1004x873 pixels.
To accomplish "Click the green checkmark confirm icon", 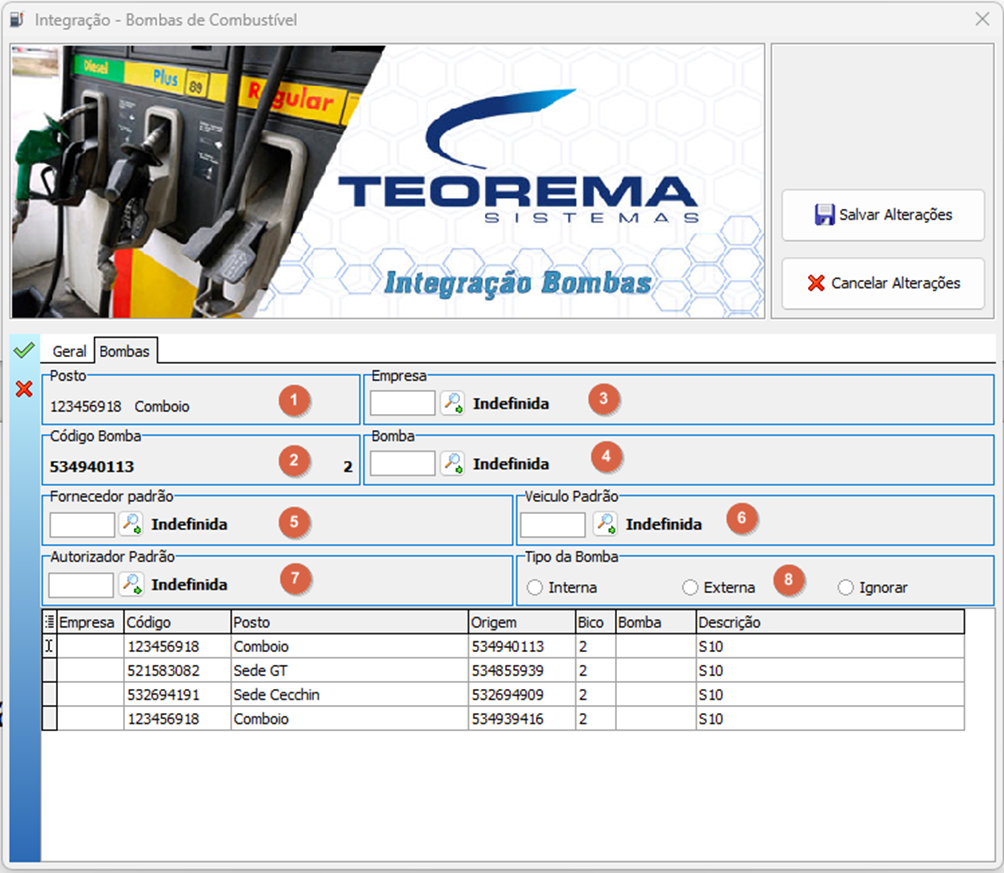I will click(24, 350).
